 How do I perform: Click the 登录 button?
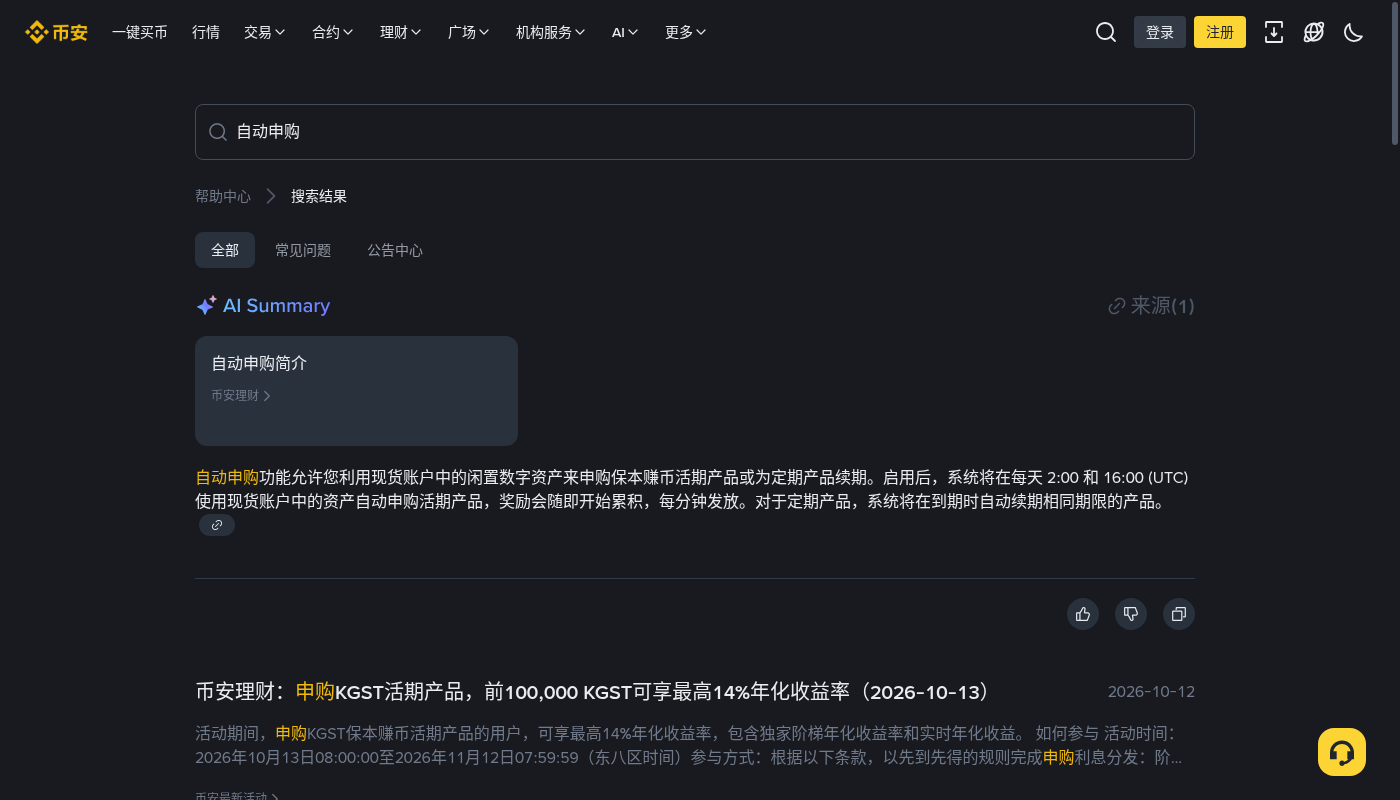coord(1160,32)
